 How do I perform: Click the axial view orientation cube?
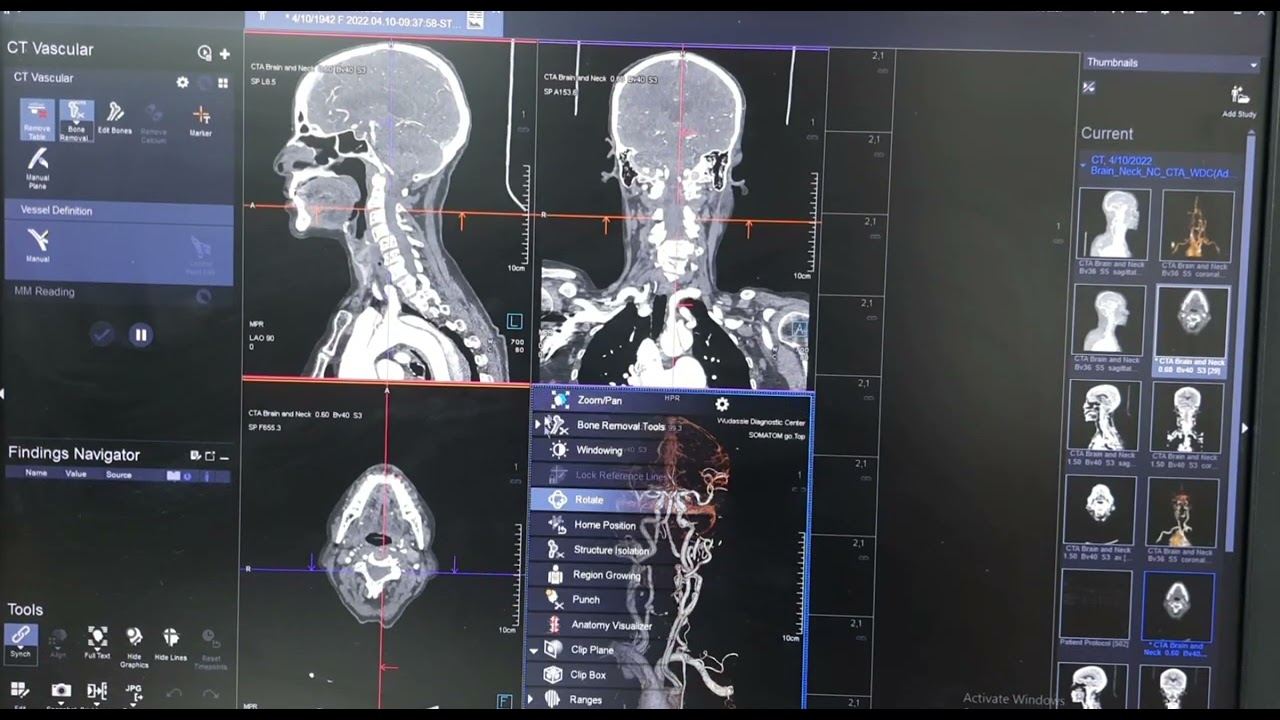coord(505,701)
